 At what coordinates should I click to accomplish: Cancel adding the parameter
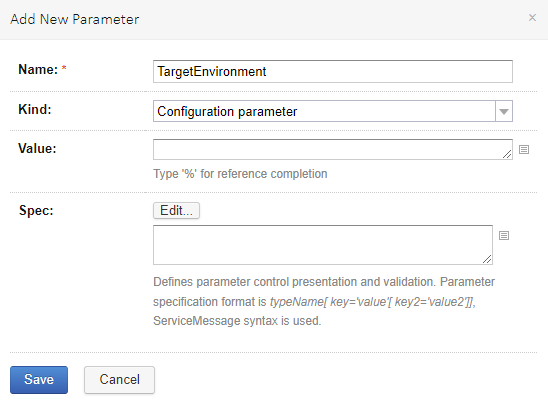pyautogui.click(x=119, y=380)
